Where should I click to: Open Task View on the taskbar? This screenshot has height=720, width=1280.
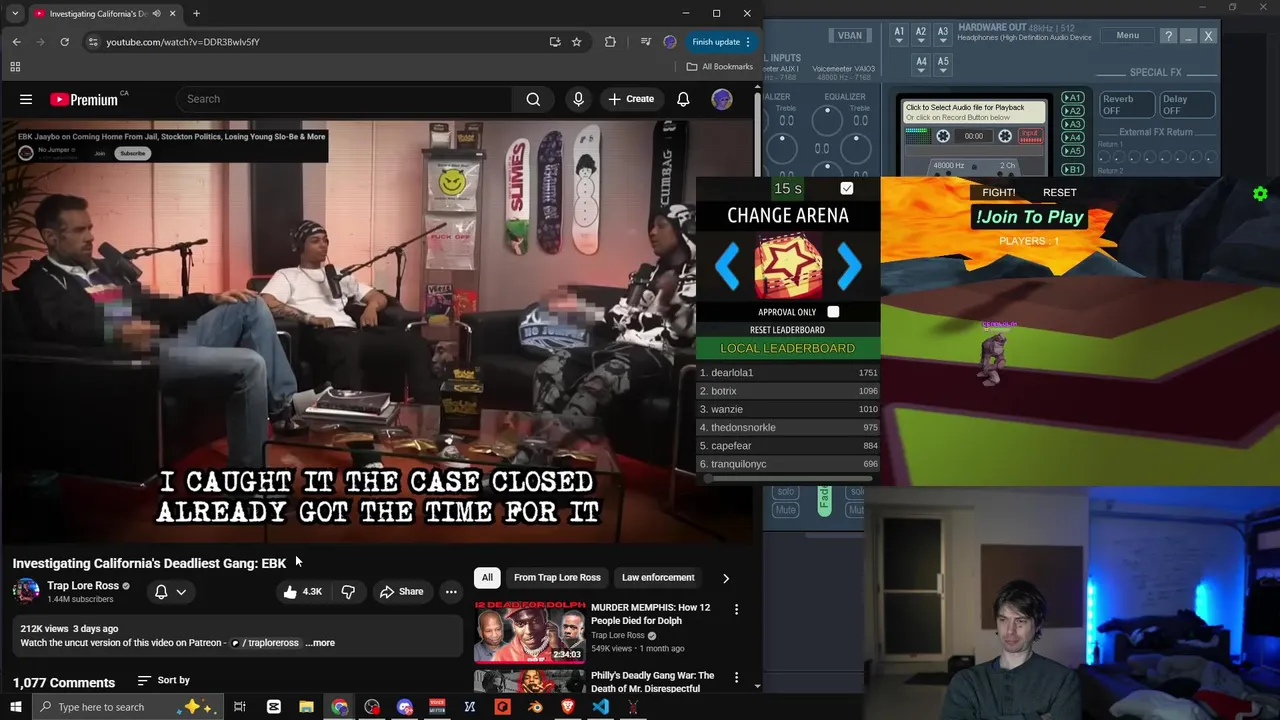click(x=240, y=707)
